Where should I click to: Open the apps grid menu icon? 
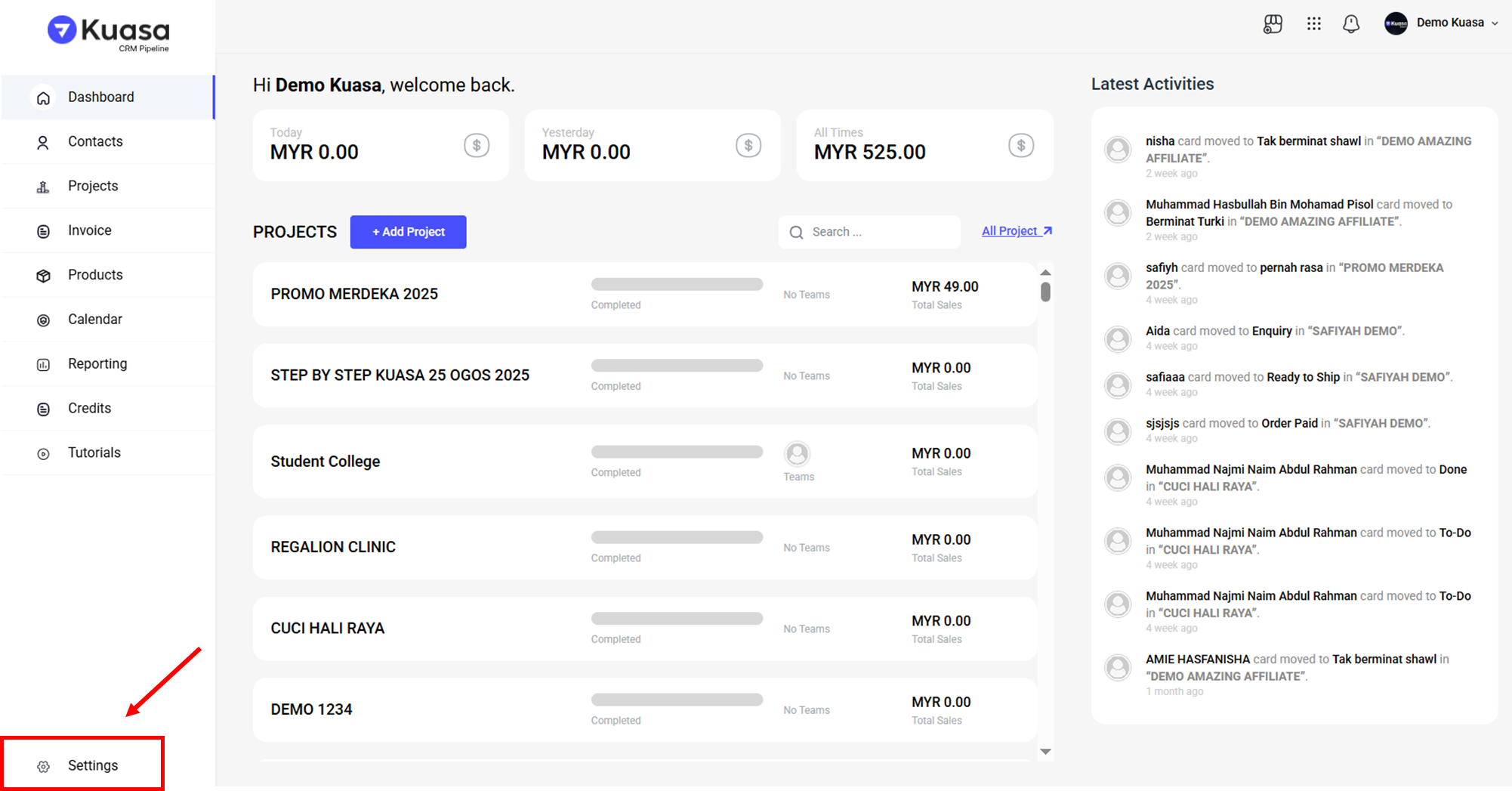(1313, 24)
